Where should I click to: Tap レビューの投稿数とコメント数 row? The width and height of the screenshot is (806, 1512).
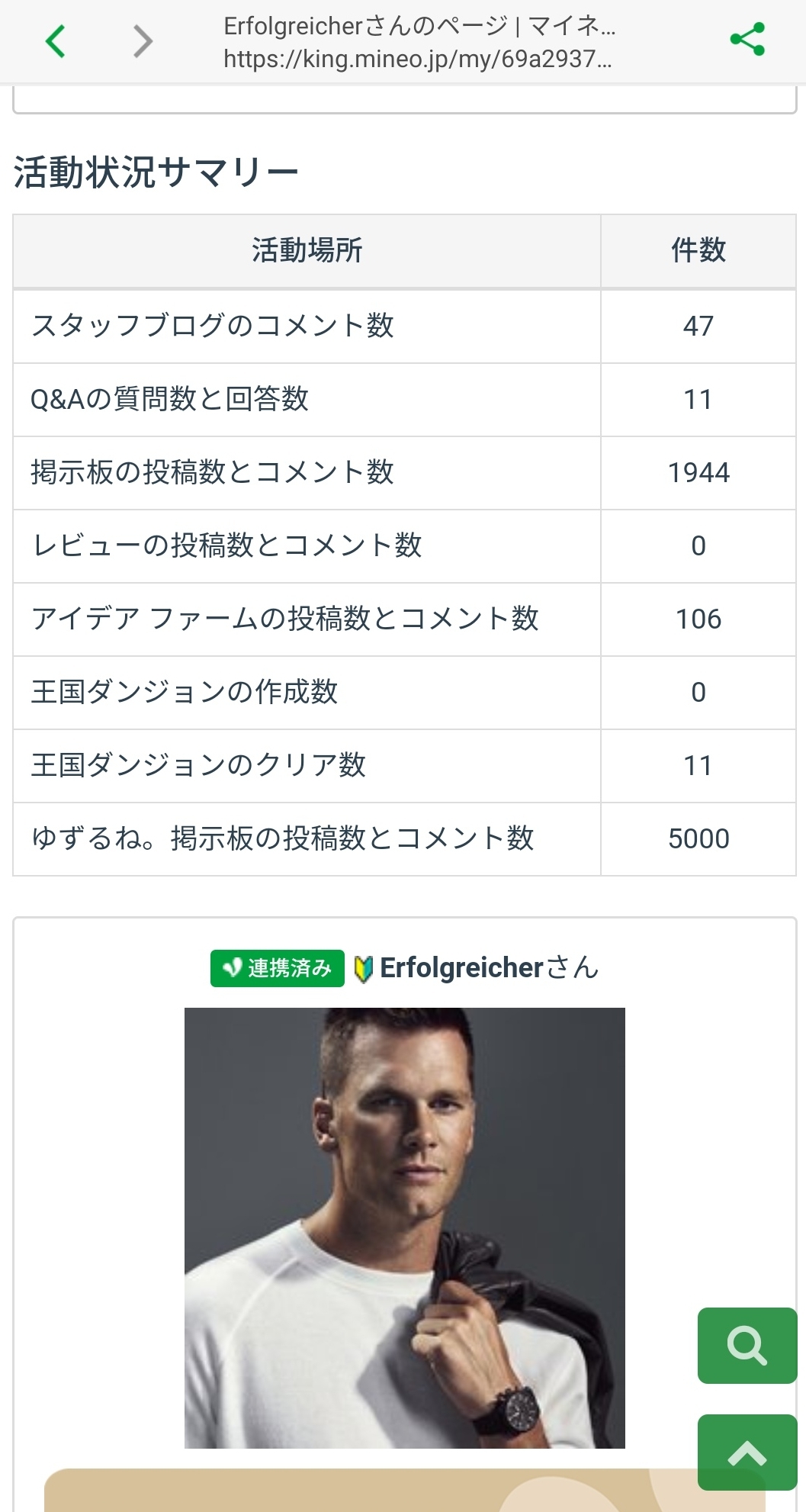pos(226,545)
